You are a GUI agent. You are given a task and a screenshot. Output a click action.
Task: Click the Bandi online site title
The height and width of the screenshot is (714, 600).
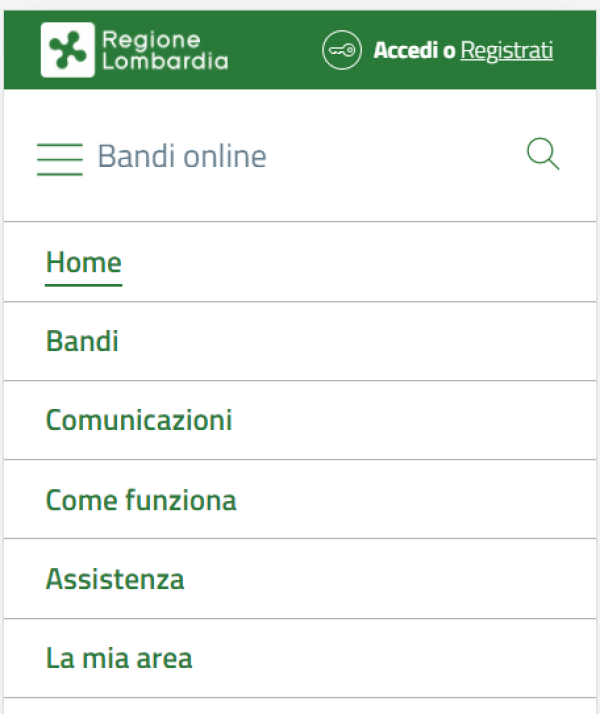point(182,157)
